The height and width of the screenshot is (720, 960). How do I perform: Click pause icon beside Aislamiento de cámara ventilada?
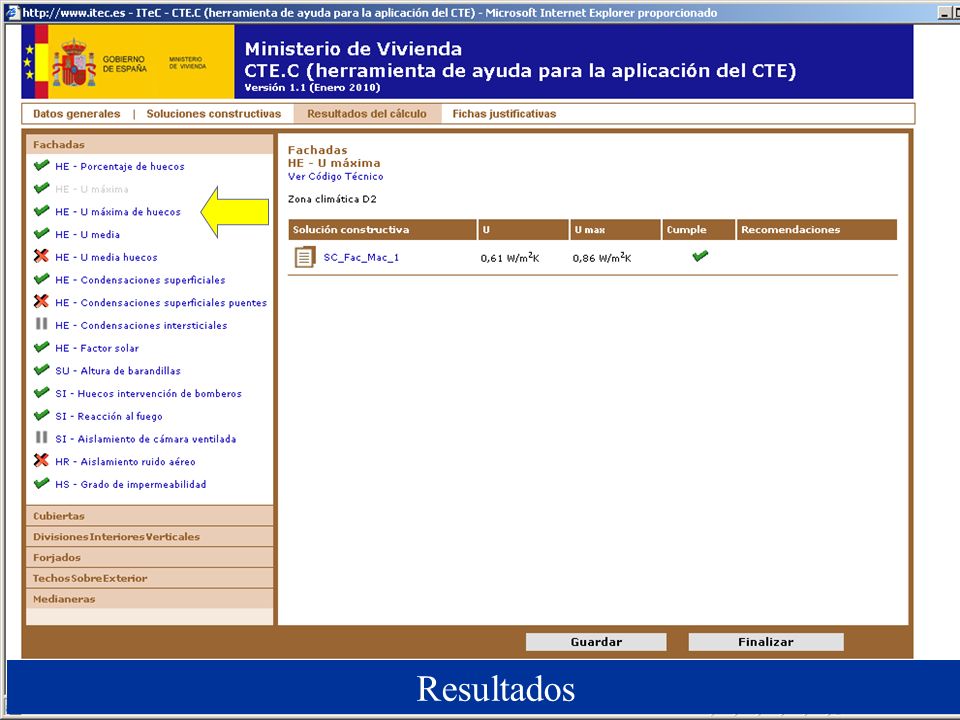click(41, 438)
